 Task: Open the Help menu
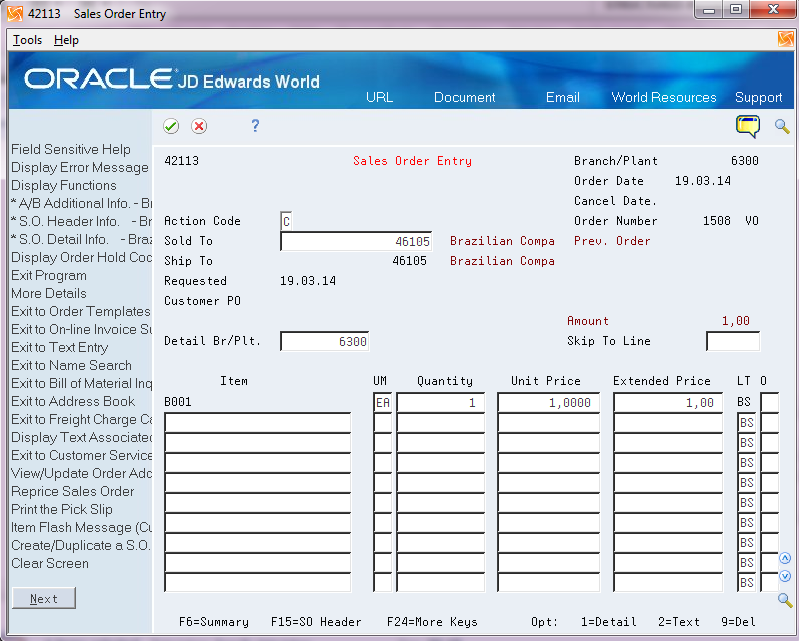(x=66, y=40)
